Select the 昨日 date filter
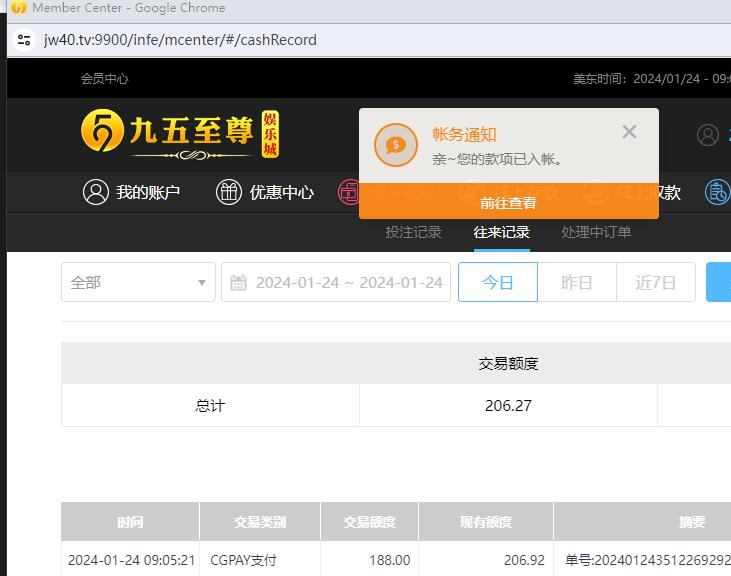 click(577, 282)
